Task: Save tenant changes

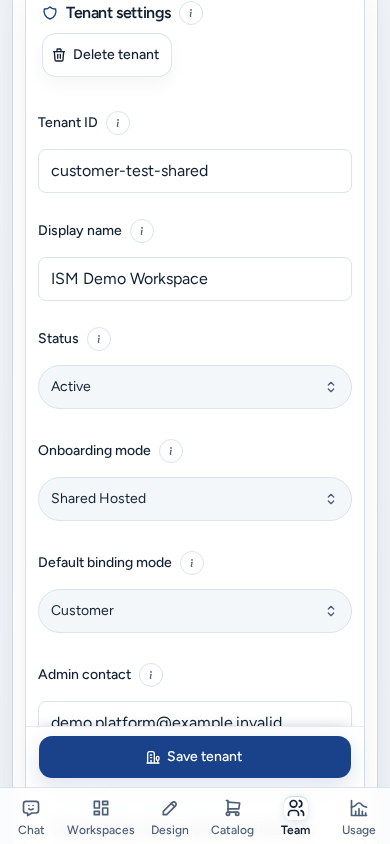Action: [195, 757]
